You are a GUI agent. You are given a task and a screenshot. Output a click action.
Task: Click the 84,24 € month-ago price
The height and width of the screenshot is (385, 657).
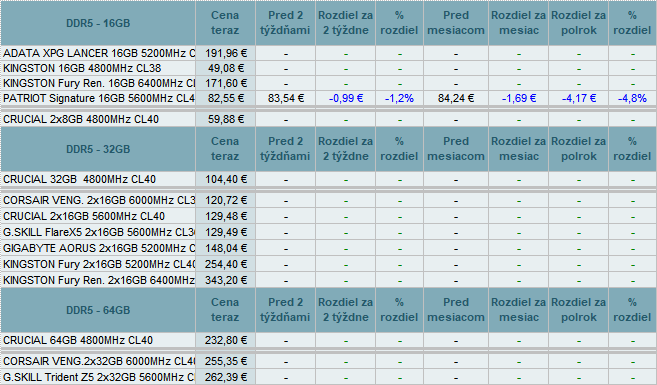pos(456,98)
